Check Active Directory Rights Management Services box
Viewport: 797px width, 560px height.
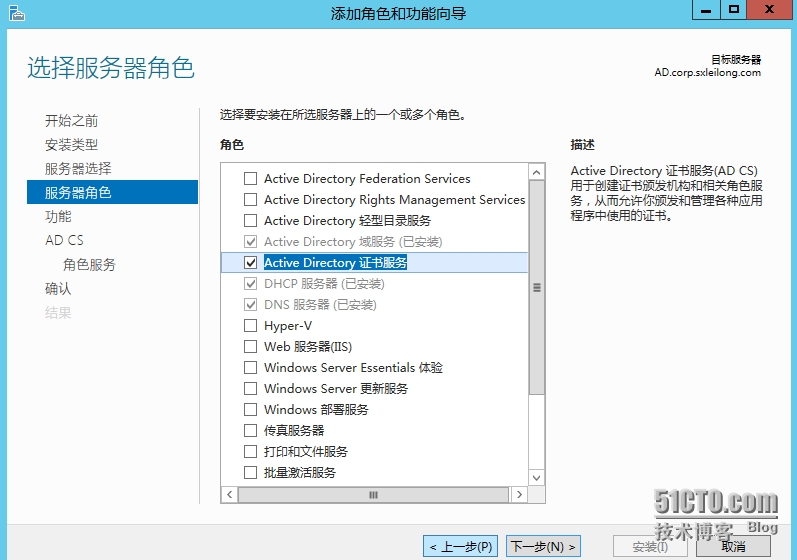coord(251,200)
